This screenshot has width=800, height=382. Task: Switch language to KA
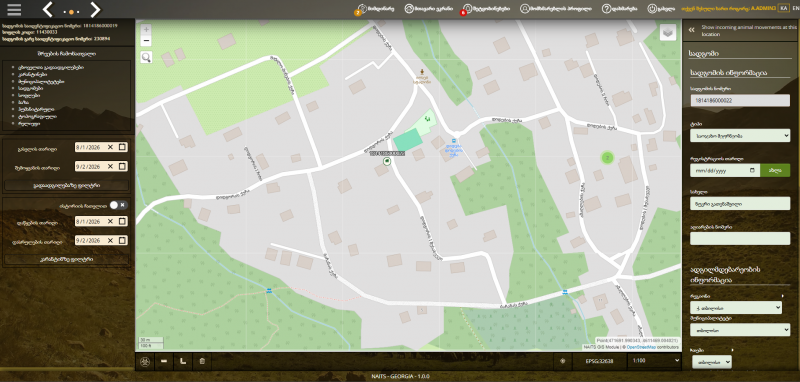783,9
